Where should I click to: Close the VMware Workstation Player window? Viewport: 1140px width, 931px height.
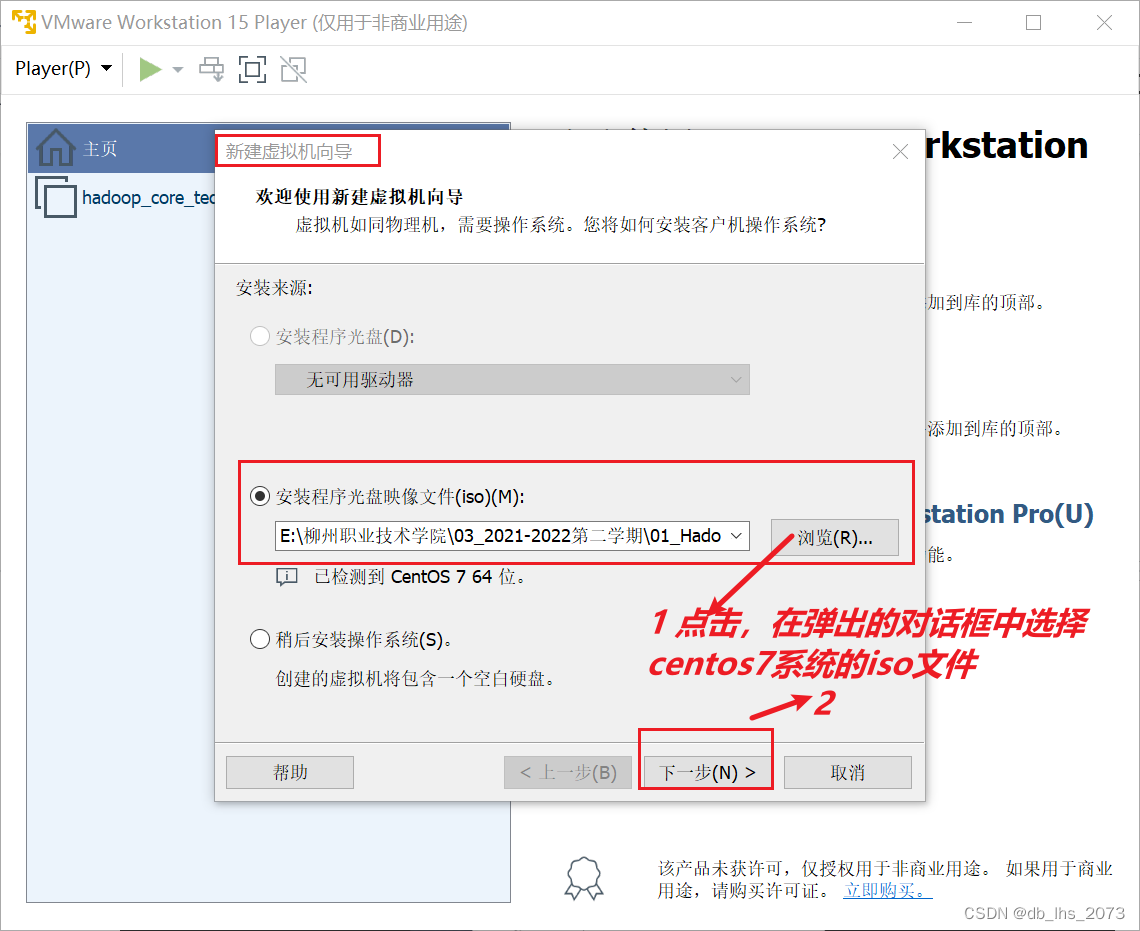[1104, 23]
